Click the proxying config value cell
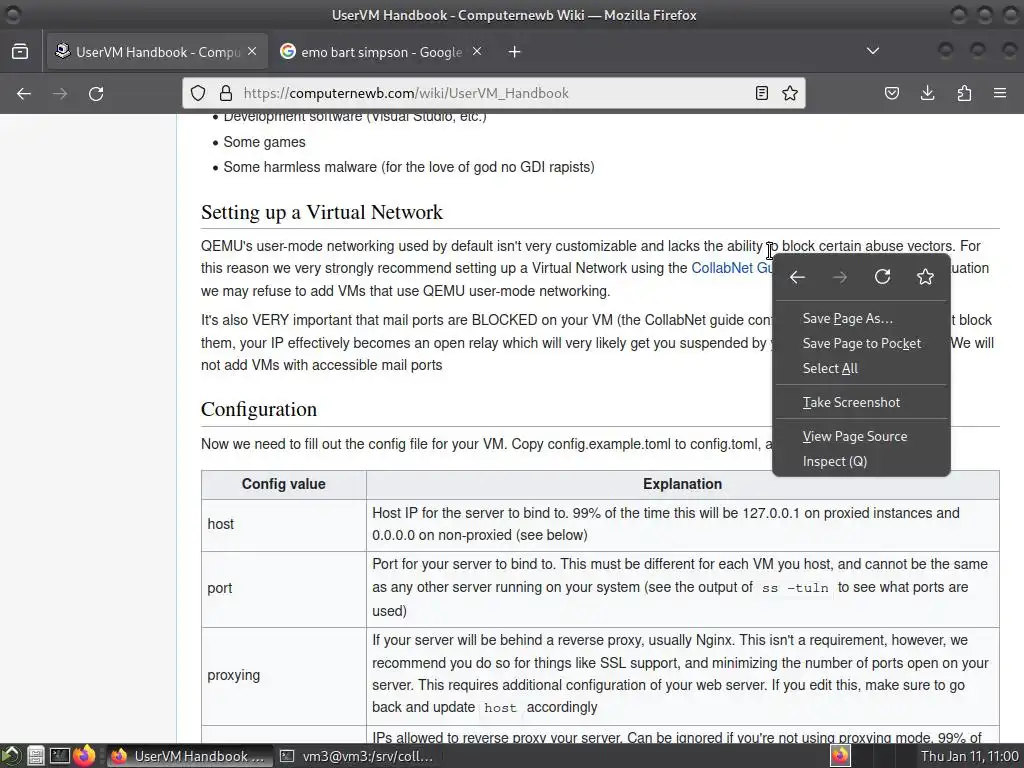Image resolution: width=1024 pixels, height=768 pixels. (283, 676)
